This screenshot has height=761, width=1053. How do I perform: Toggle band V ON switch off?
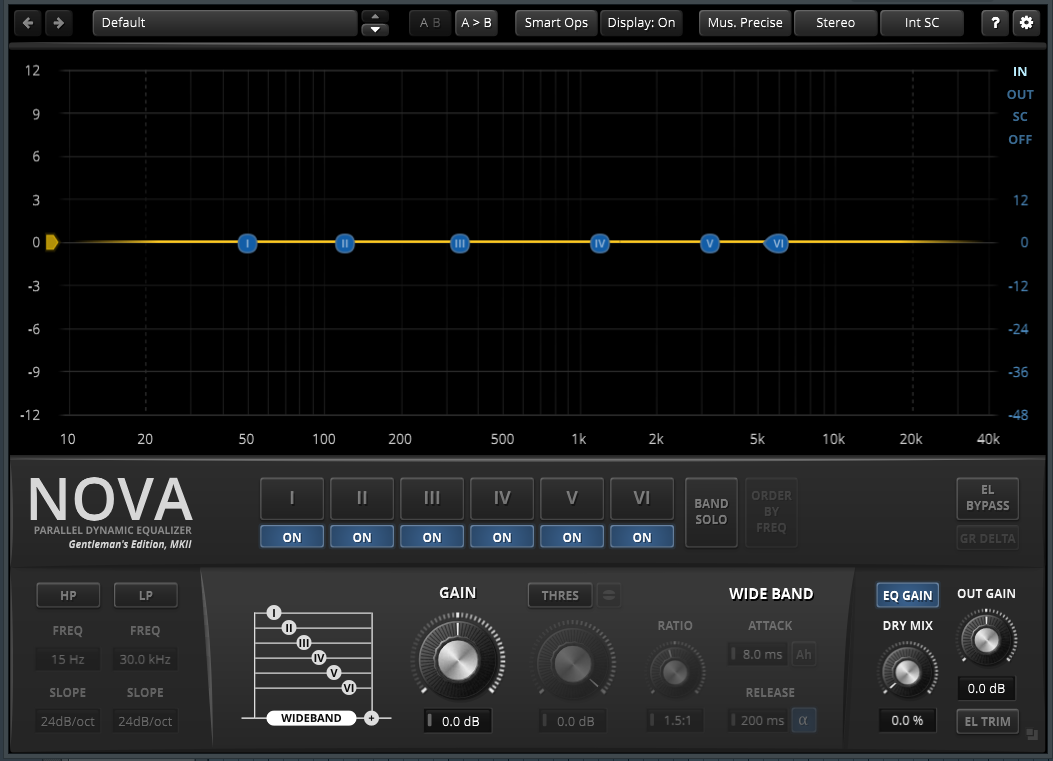(571, 536)
